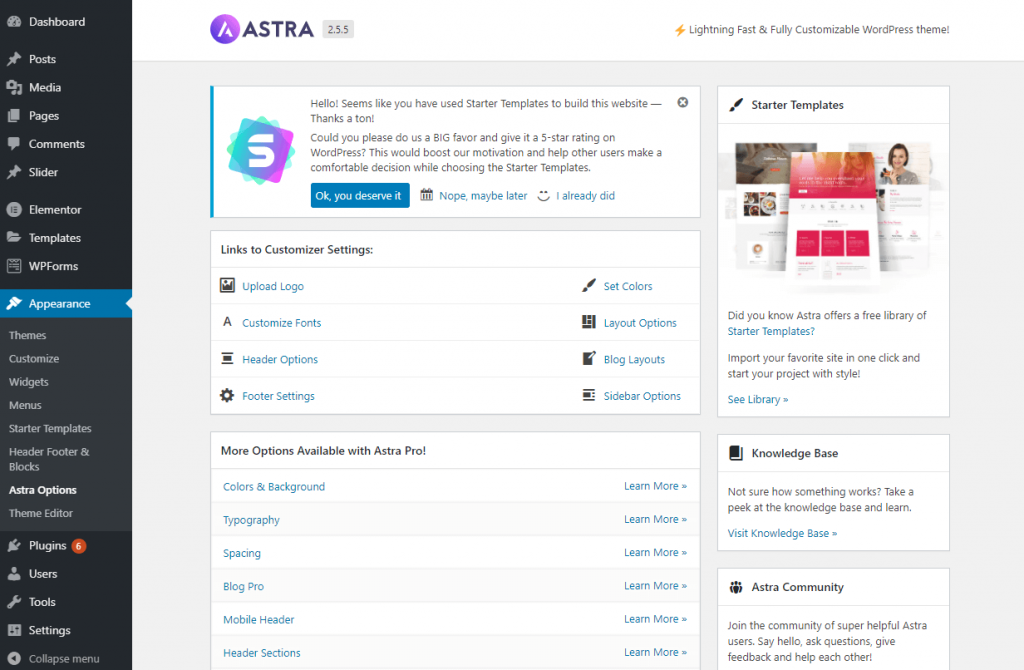Click the Knowledge Base book icon
Viewport: 1024px width, 670px height.
736,453
